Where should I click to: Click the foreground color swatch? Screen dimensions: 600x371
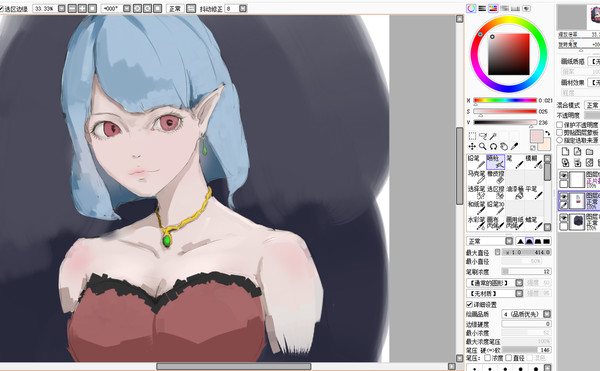click(536, 136)
